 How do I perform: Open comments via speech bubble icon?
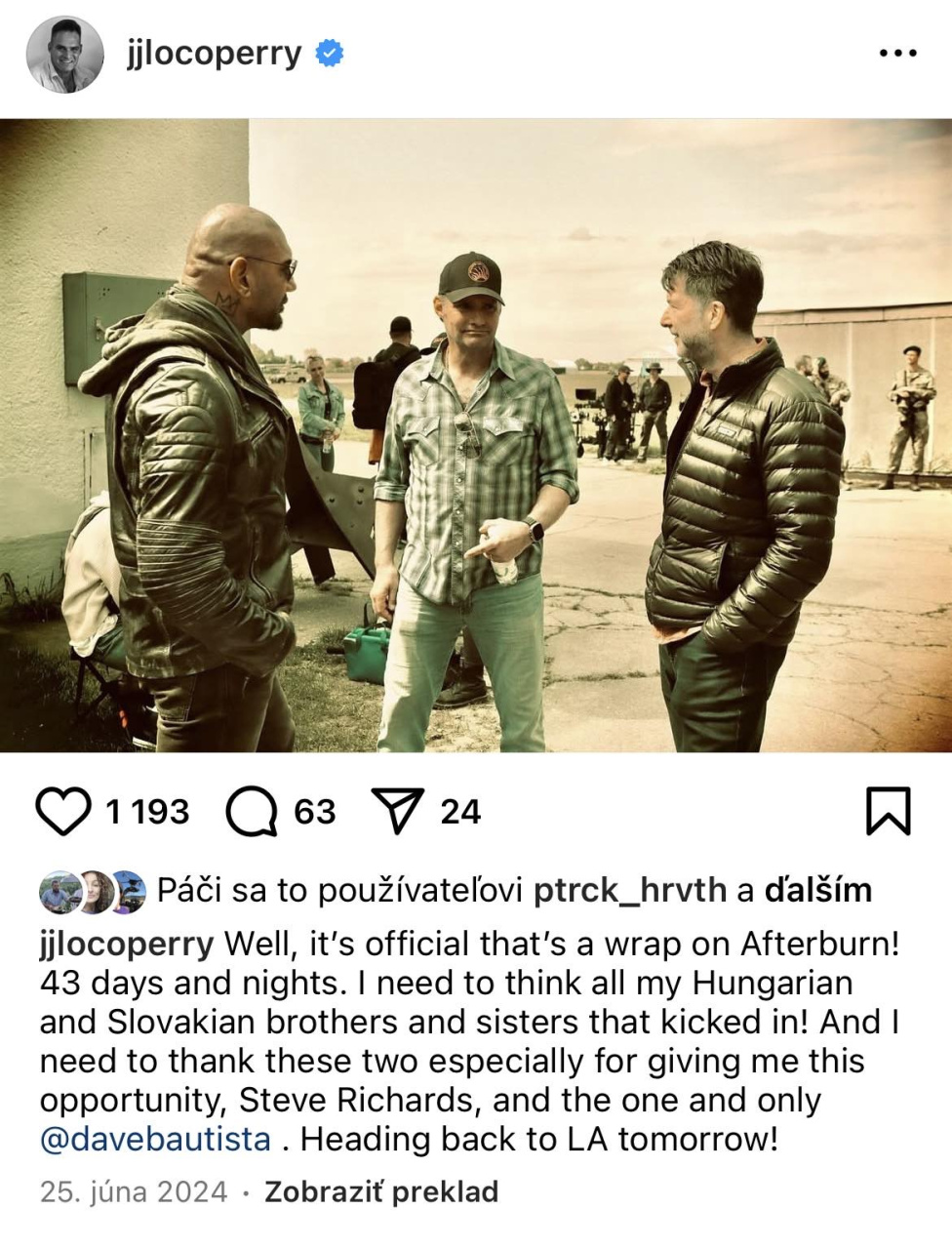(251, 812)
